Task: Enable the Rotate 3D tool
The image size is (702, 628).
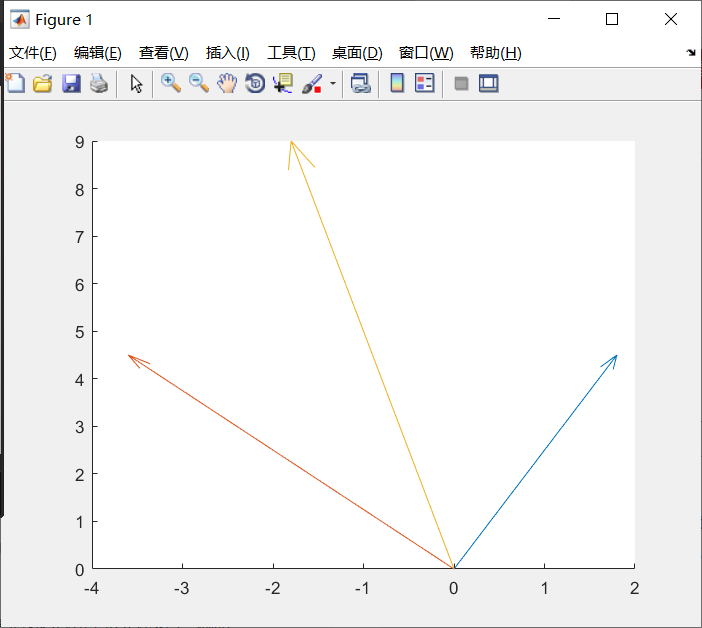Action: point(255,84)
